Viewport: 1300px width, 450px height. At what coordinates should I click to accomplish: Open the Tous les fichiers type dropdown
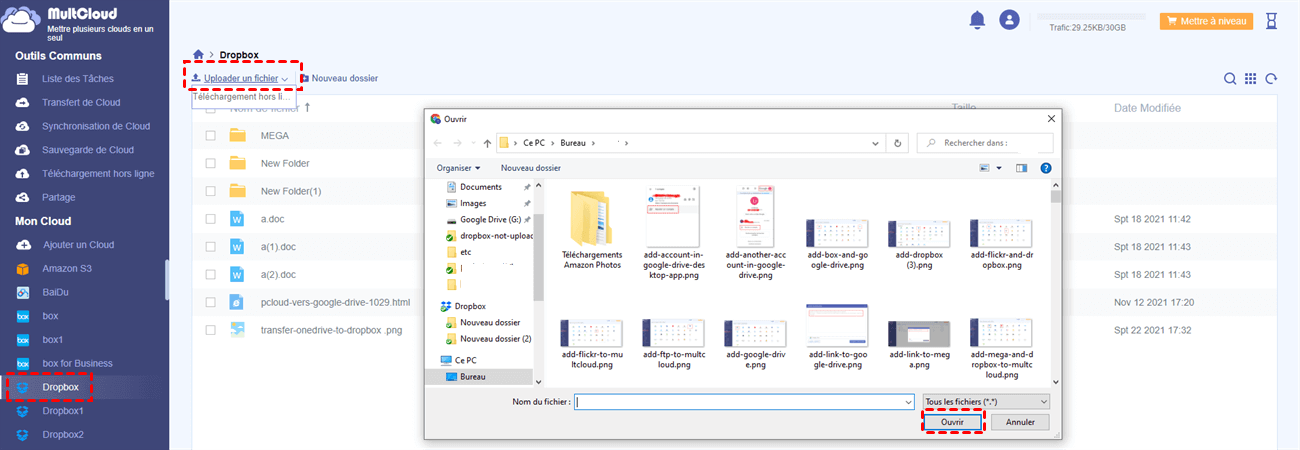point(986,401)
